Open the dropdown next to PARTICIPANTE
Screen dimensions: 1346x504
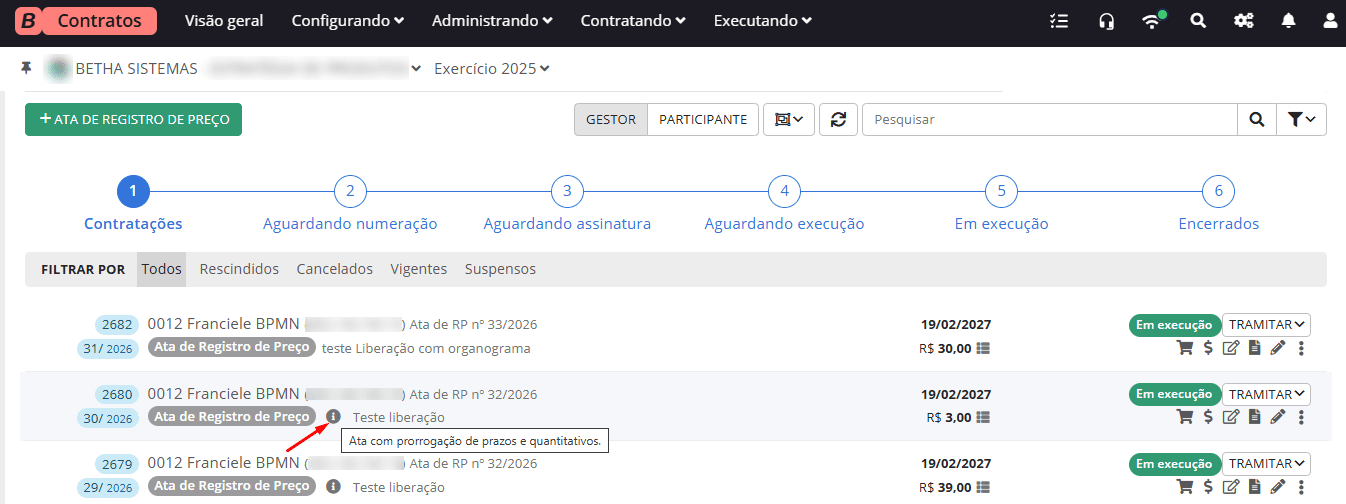pos(789,119)
